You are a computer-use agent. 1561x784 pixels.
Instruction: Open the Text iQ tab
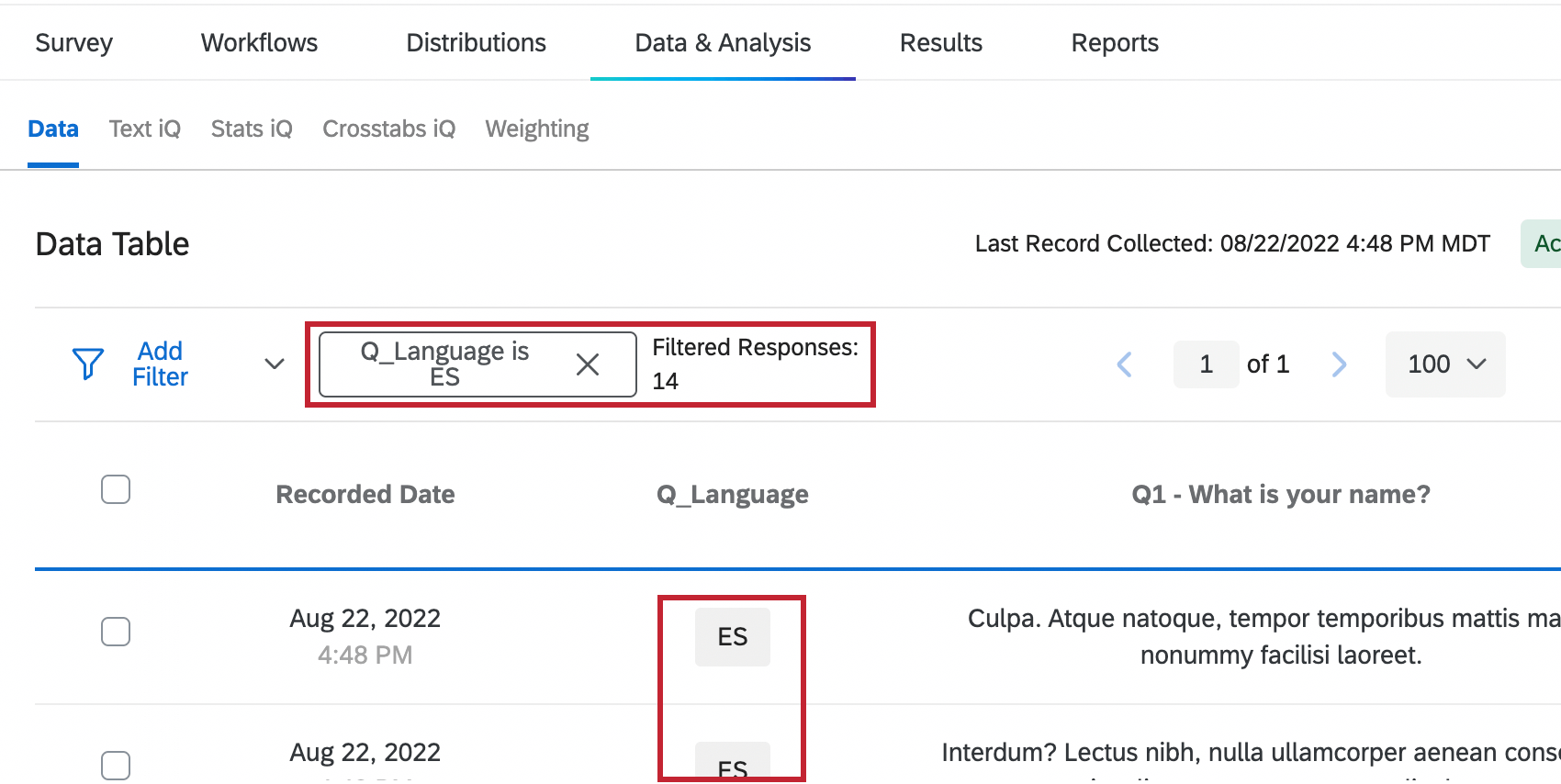tap(144, 129)
